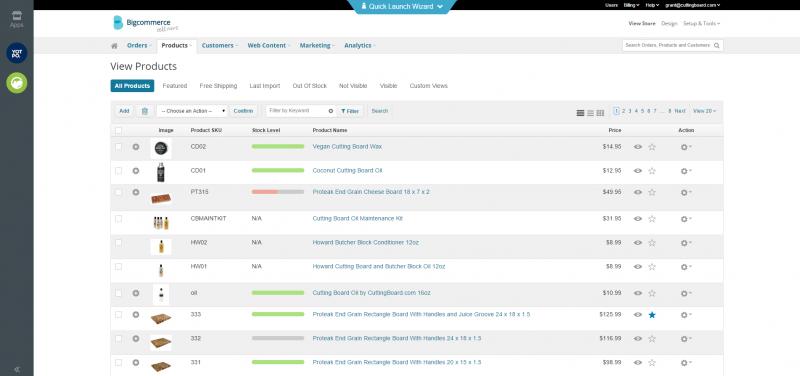
Task: Feature the Vegan Cutting Board Wax star
Action: point(652,147)
